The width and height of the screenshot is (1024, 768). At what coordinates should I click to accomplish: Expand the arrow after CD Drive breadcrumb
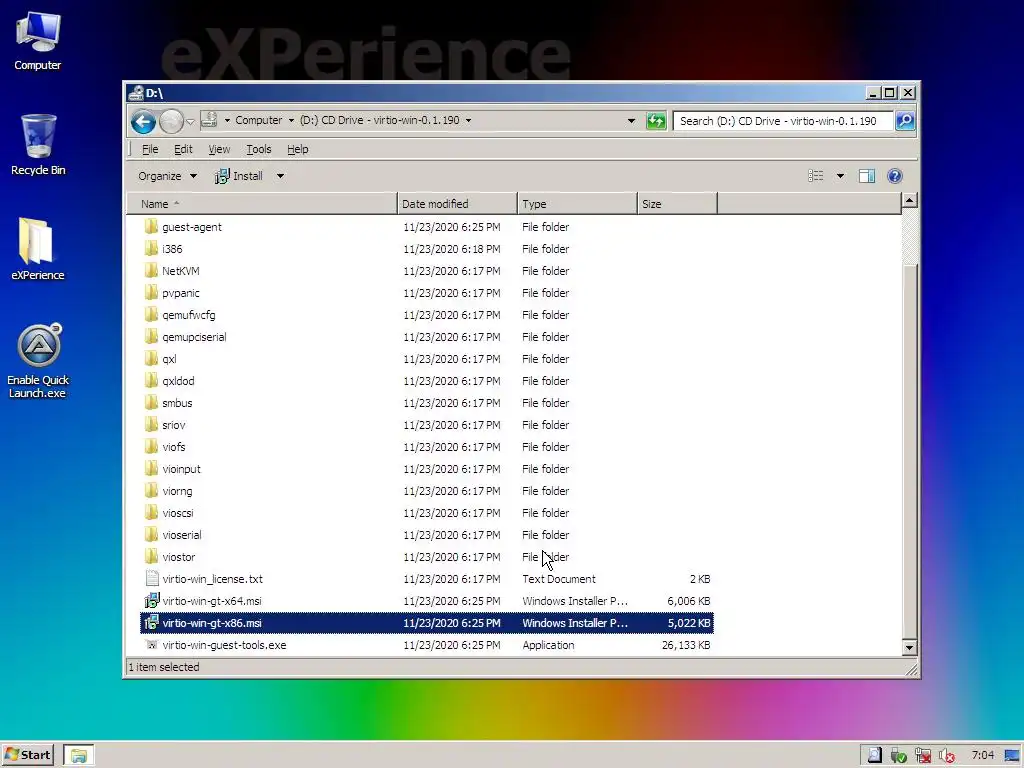468,120
